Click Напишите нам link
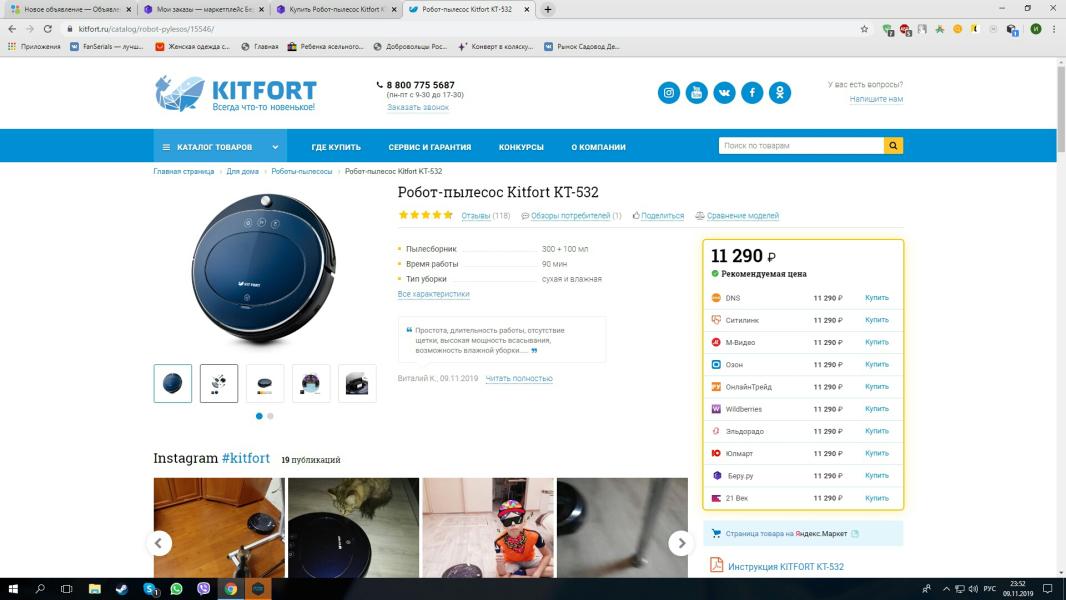1066x600 pixels. tap(876, 99)
